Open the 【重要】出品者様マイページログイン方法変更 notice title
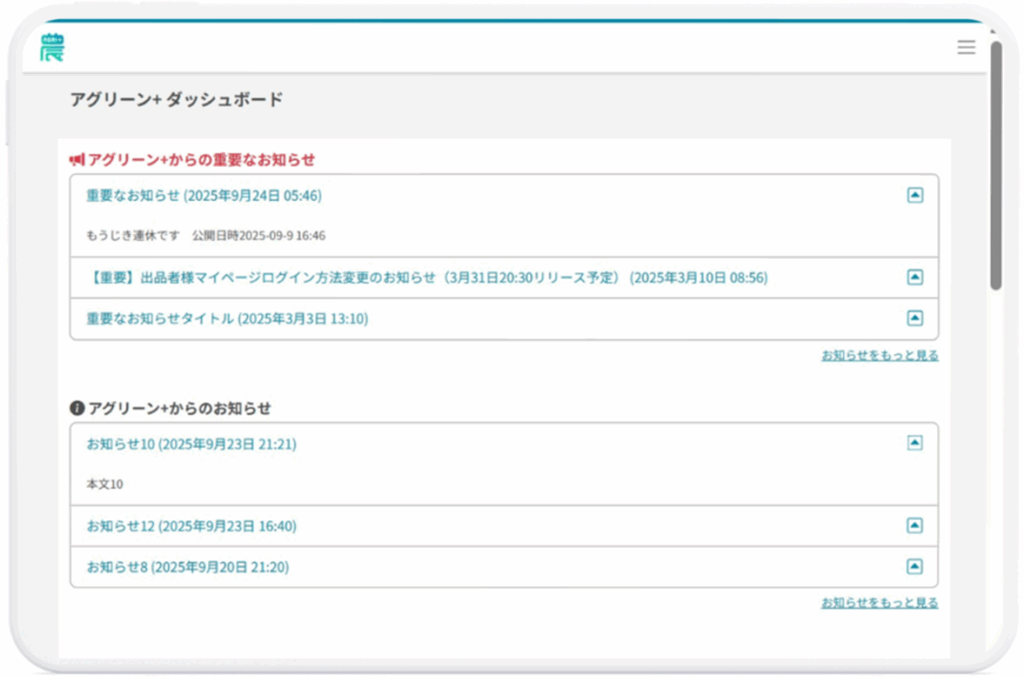The width and height of the screenshot is (1024, 676). (x=426, y=278)
